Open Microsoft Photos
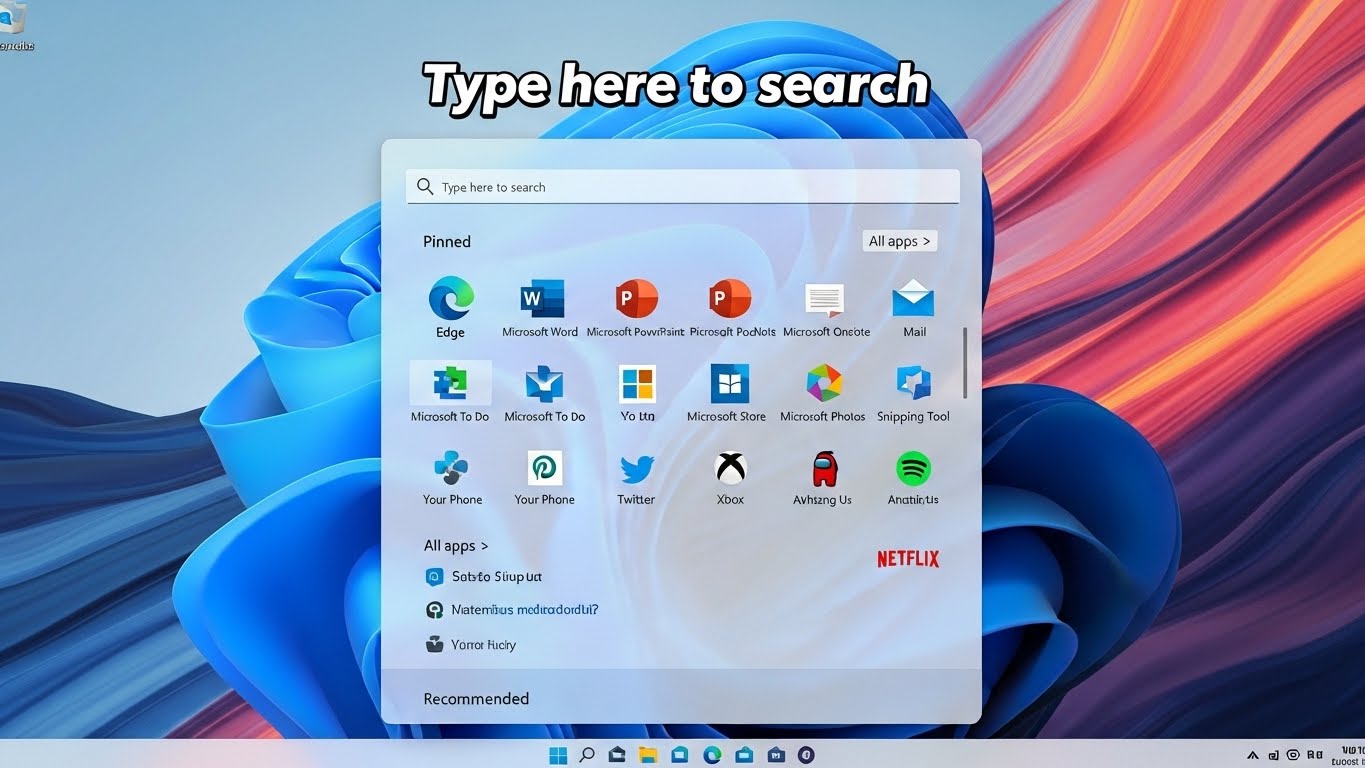The image size is (1365, 768). point(823,392)
